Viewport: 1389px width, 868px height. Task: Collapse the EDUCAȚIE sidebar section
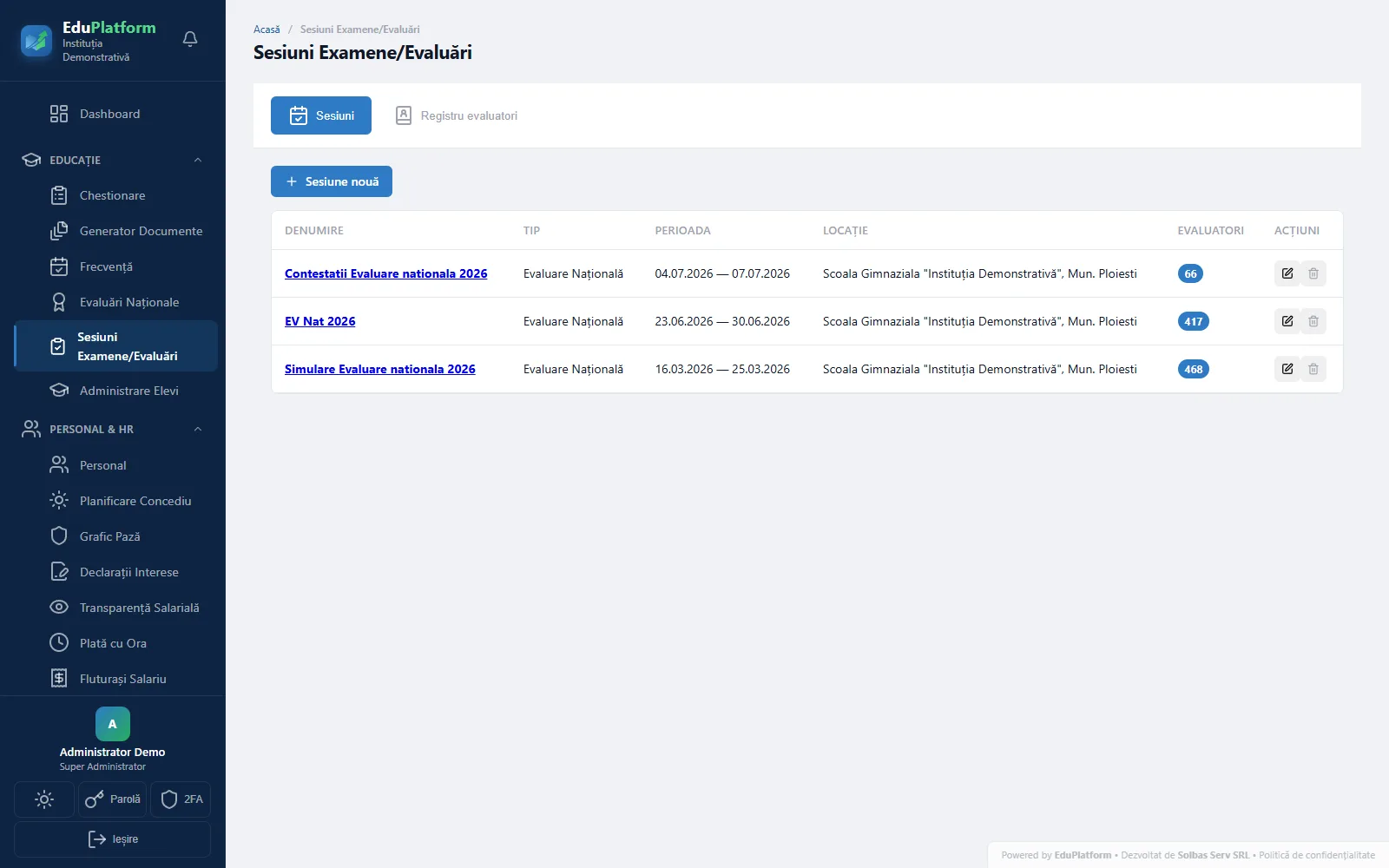coord(113,160)
